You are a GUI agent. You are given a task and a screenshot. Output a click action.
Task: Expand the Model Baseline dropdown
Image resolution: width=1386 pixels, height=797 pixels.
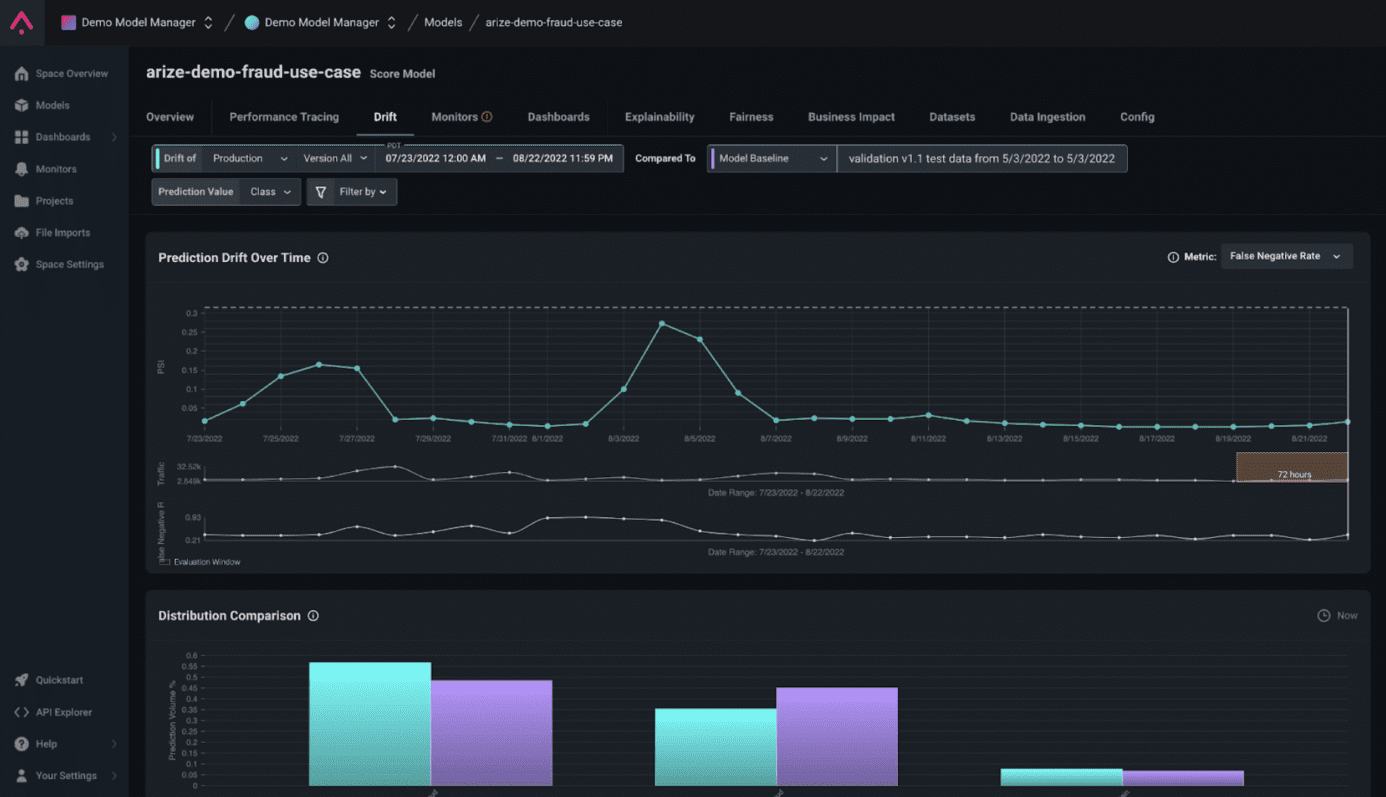[x=771, y=158]
